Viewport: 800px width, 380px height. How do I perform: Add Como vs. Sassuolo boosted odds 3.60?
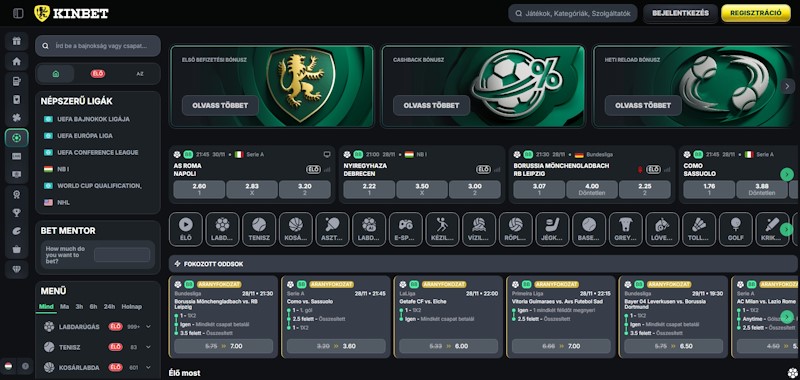tap(336, 346)
